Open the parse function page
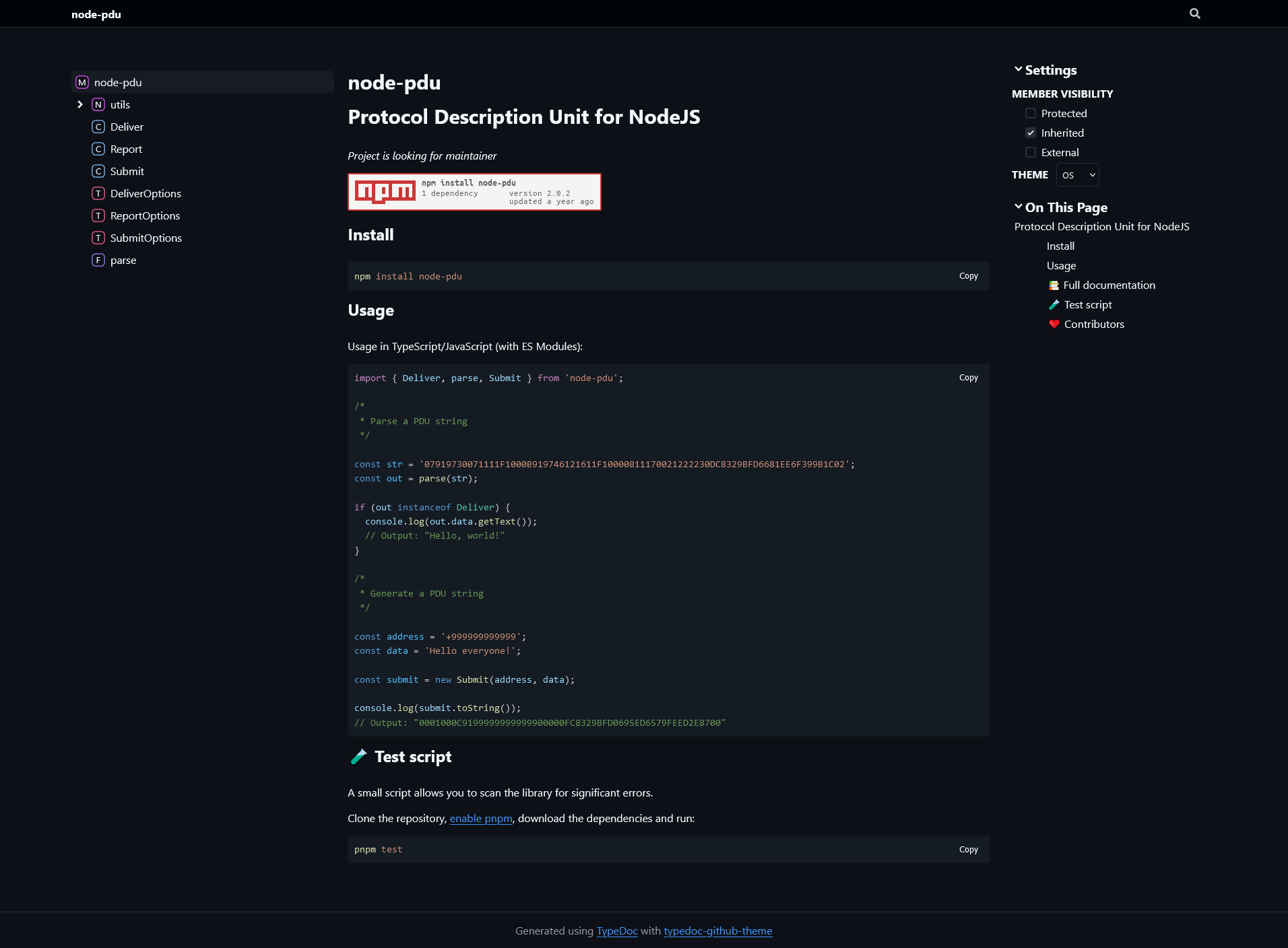This screenshot has width=1288, height=948. (123, 260)
